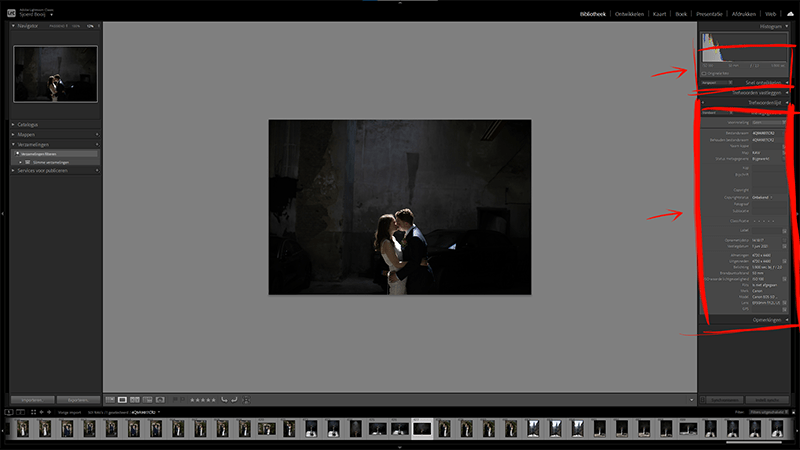800x450 pixels.
Task: Collapse the Histogram panel
Action: pyautogui.click(x=787, y=26)
